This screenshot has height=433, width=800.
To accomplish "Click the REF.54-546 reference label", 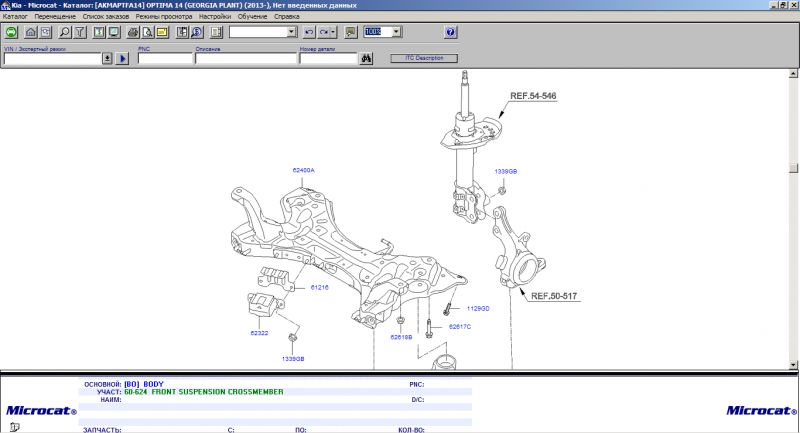I will tap(533, 96).
